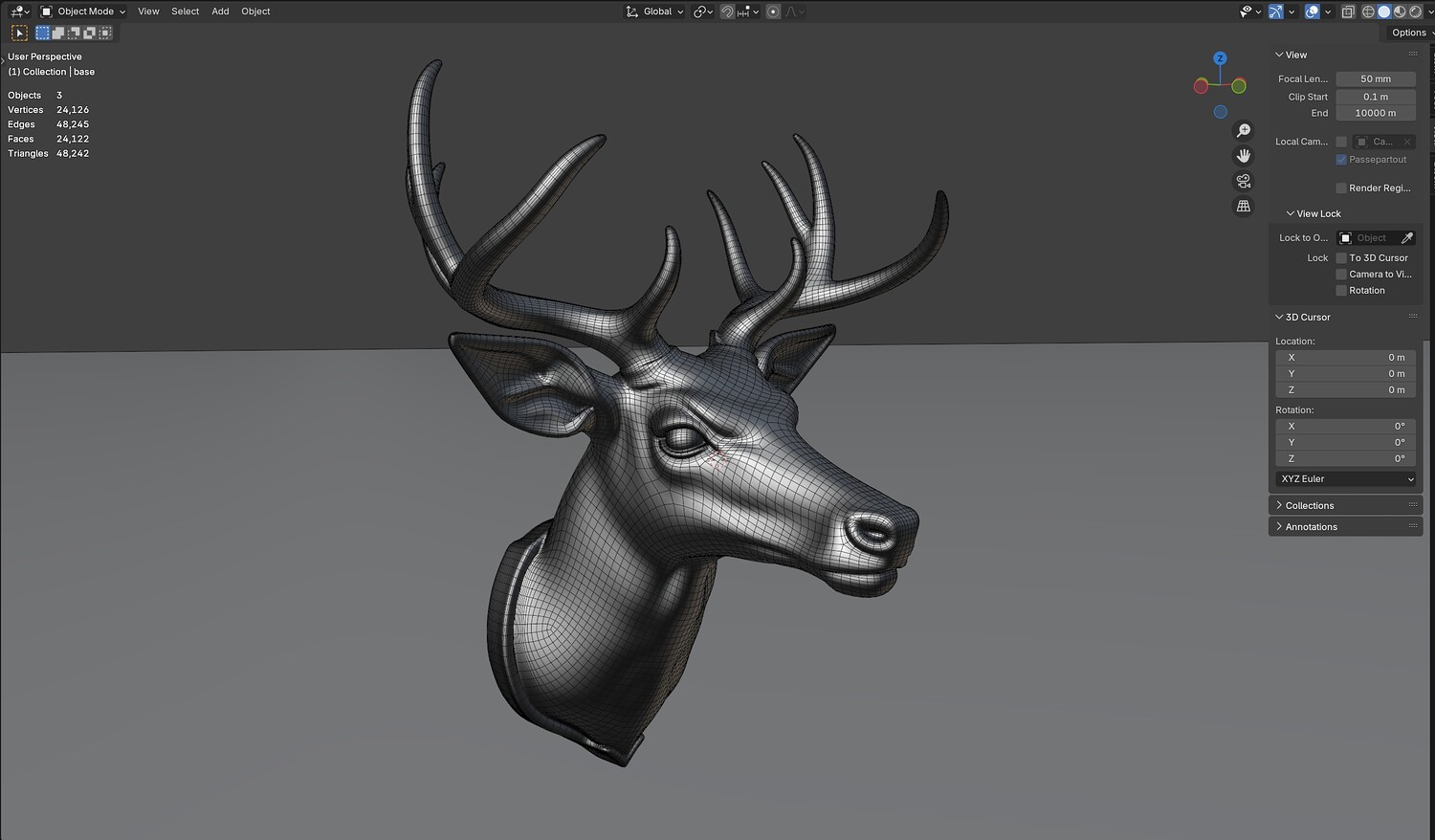Open the Select menu

click(x=186, y=11)
